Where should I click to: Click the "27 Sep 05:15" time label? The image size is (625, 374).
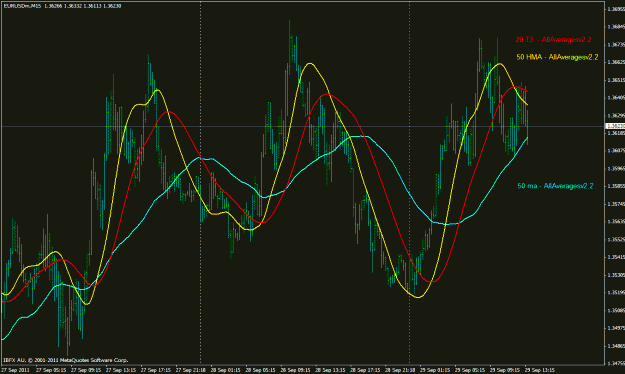point(51,370)
